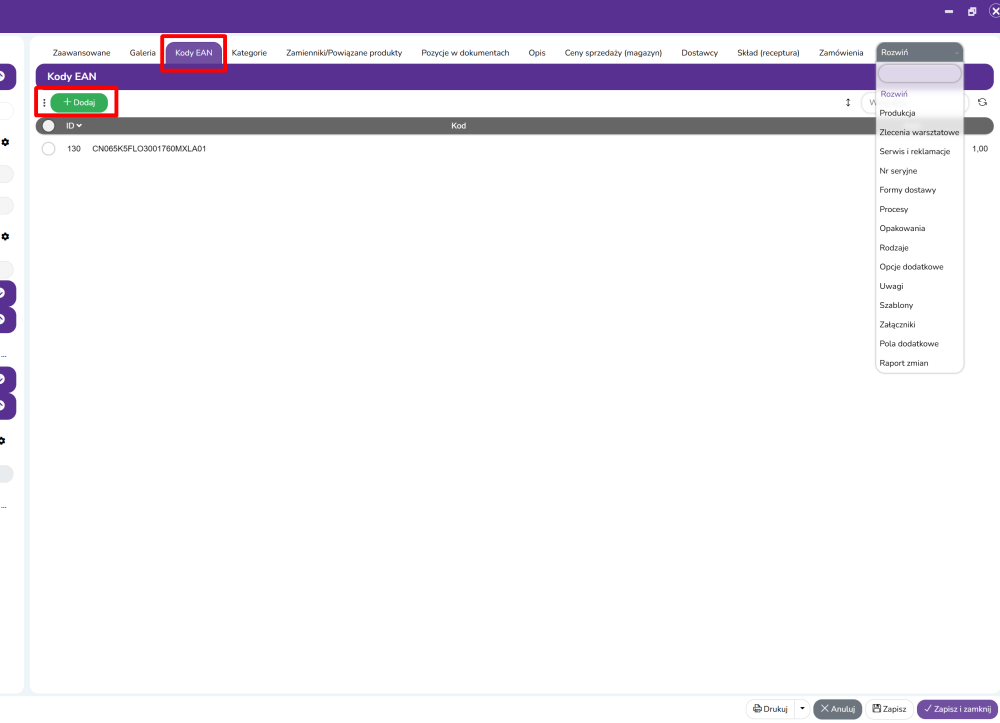Image resolution: width=1000 pixels, height=723 pixels.
Task: Print using the Drukuj button
Action: (x=770, y=709)
